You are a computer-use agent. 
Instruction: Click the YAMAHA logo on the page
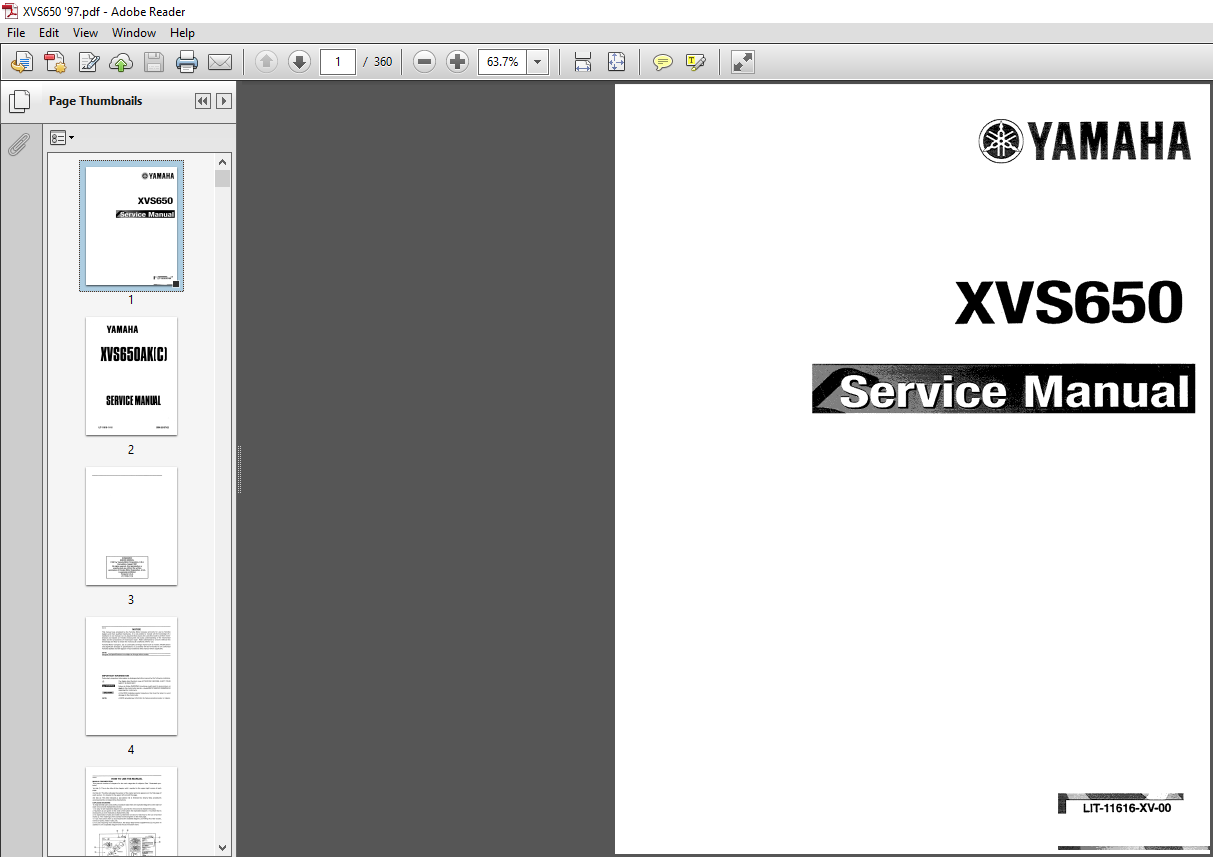point(1084,141)
